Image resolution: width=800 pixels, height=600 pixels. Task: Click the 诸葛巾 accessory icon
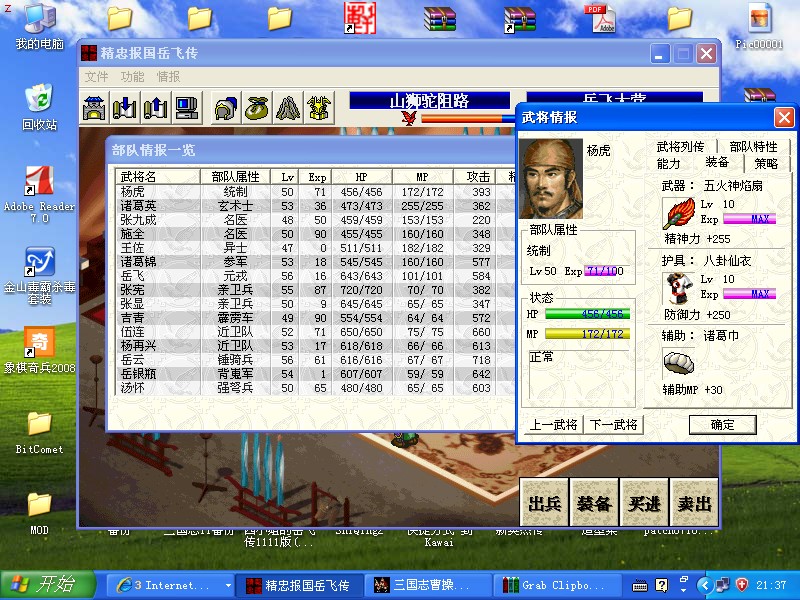click(679, 362)
